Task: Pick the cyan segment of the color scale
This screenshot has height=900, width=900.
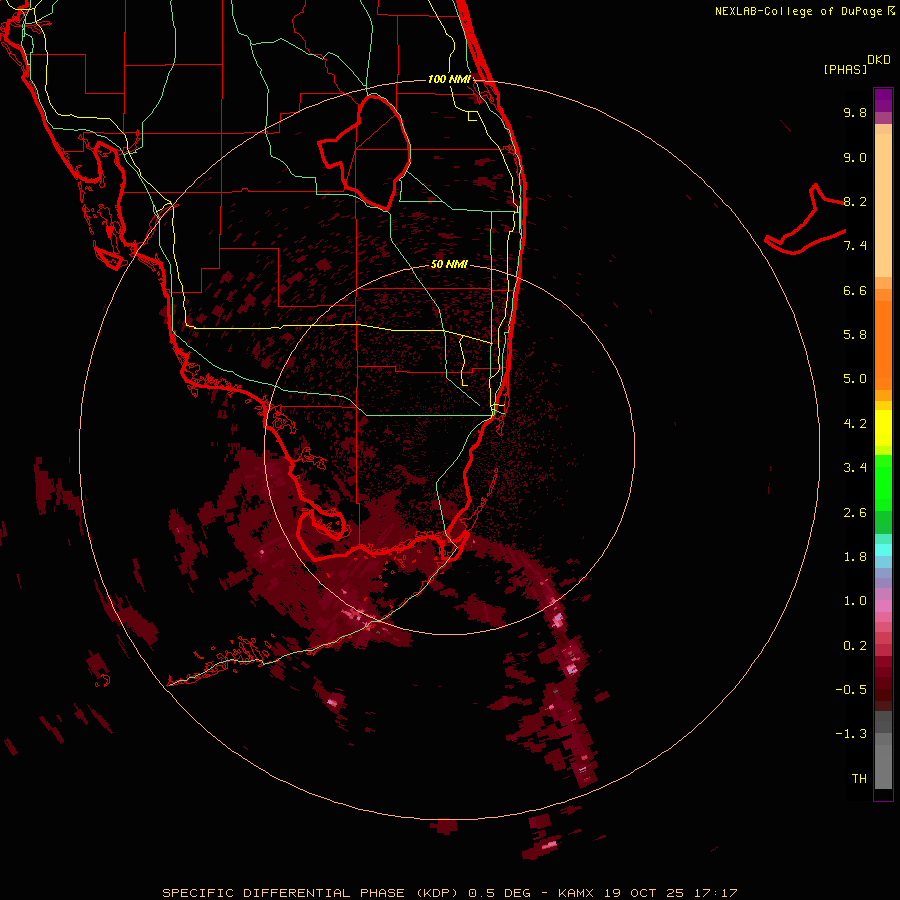Action: pos(883,550)
